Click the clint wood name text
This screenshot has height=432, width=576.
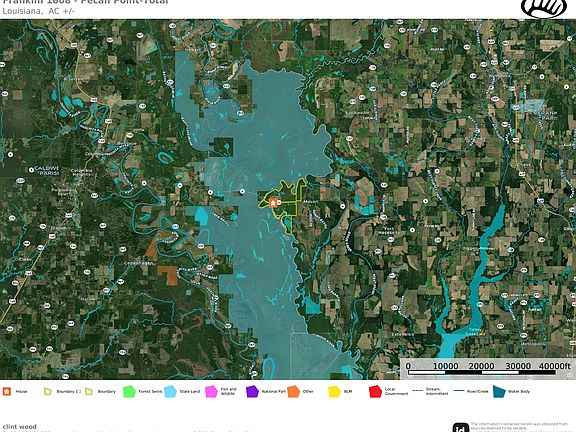pyautogui.click(x=19, y=426)
